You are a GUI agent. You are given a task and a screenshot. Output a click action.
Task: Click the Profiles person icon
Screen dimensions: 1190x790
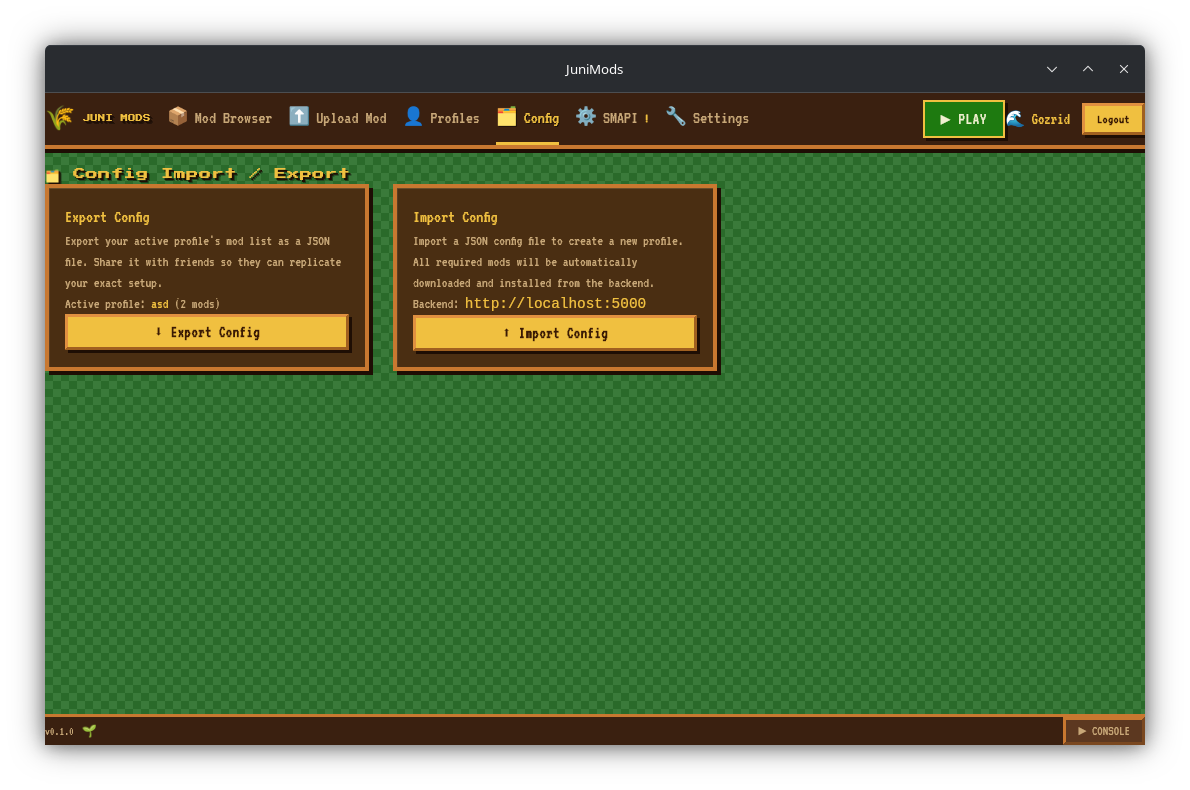click(413, 116)
